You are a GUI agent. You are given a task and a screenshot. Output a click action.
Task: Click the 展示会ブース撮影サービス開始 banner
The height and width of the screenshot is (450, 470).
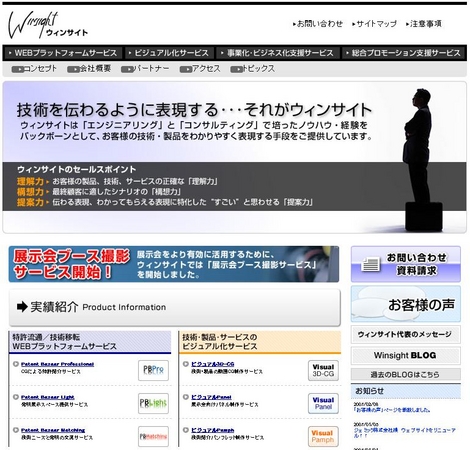[174, 264]
